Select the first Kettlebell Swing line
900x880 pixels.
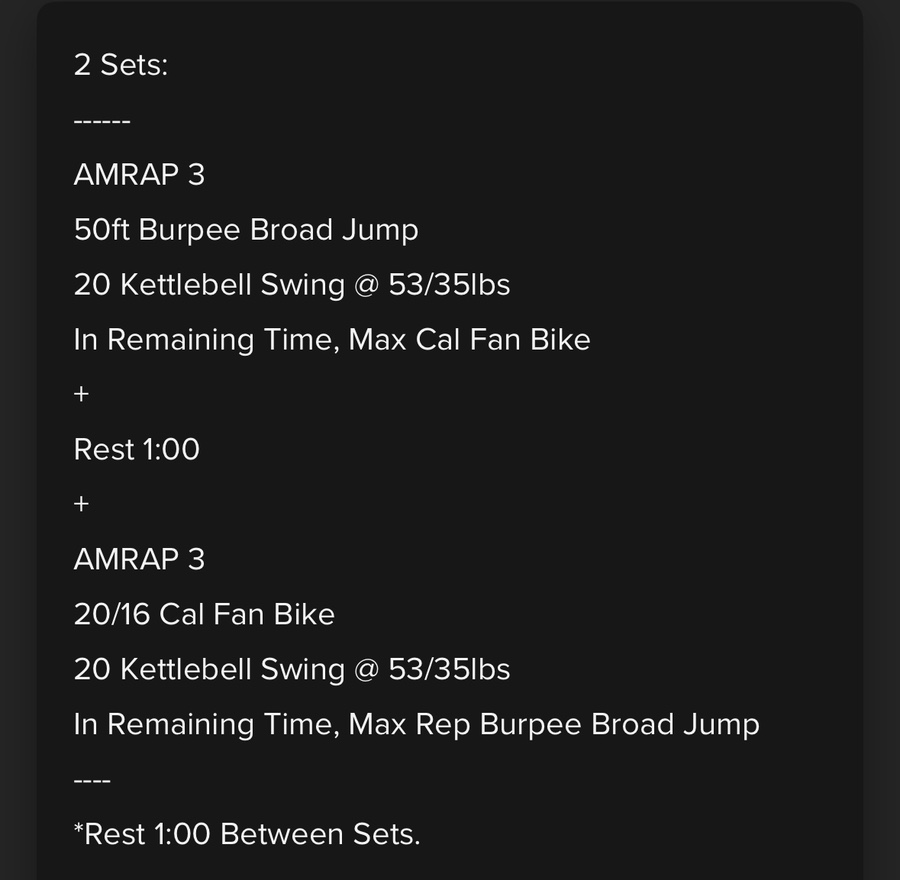coord(292,285)
